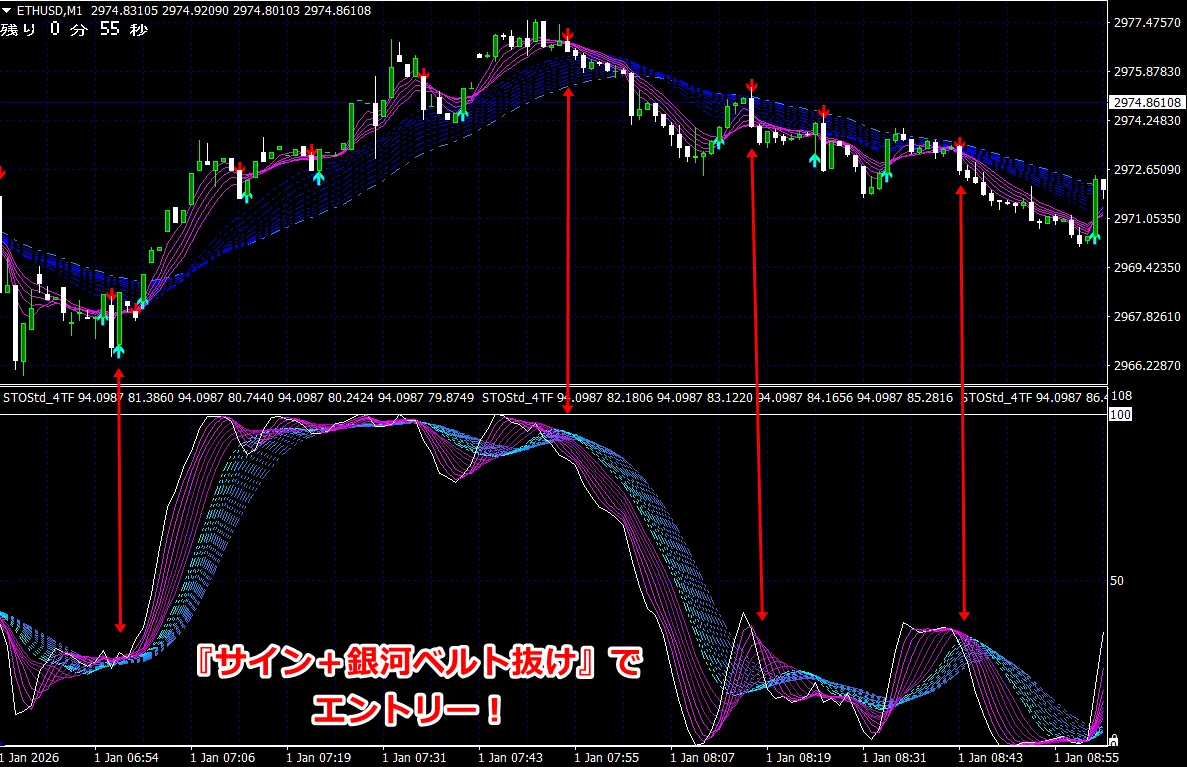This screenshot has height=767, width=1187.
Task: Click the red sell arrow at chart's highest peak
Action: tap(568, 35)
